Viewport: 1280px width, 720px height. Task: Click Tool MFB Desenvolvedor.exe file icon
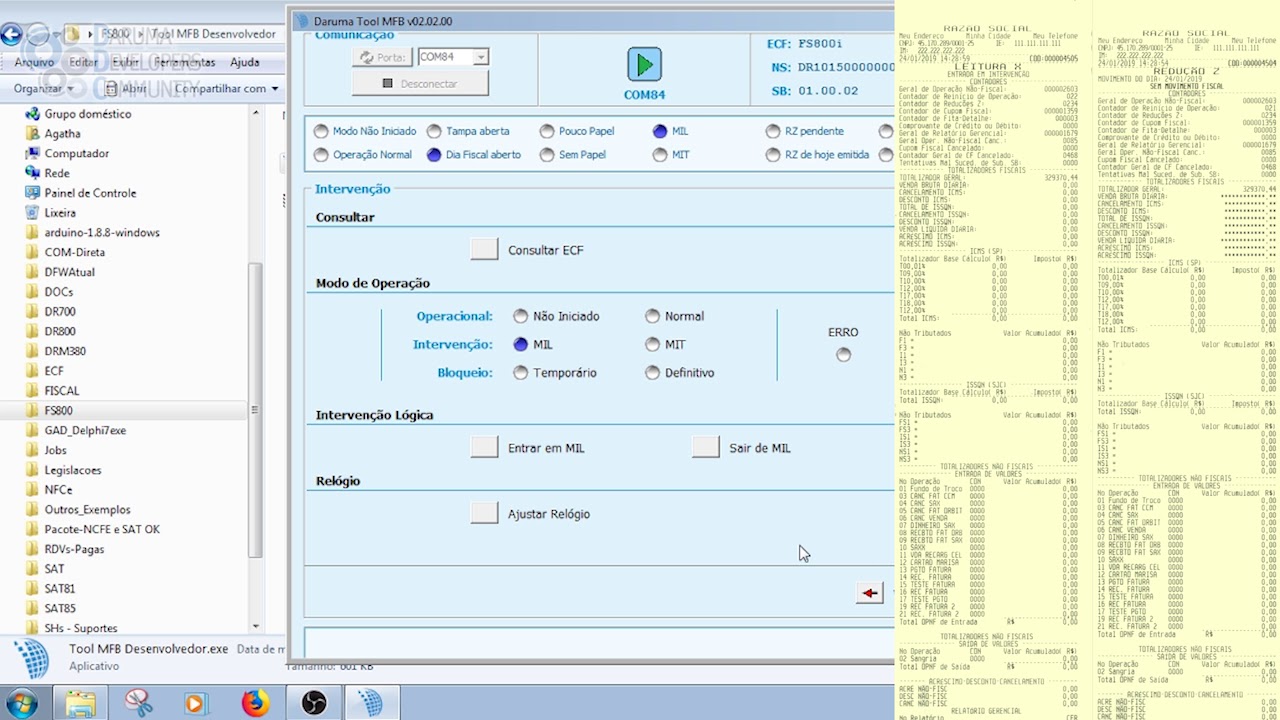30,659
